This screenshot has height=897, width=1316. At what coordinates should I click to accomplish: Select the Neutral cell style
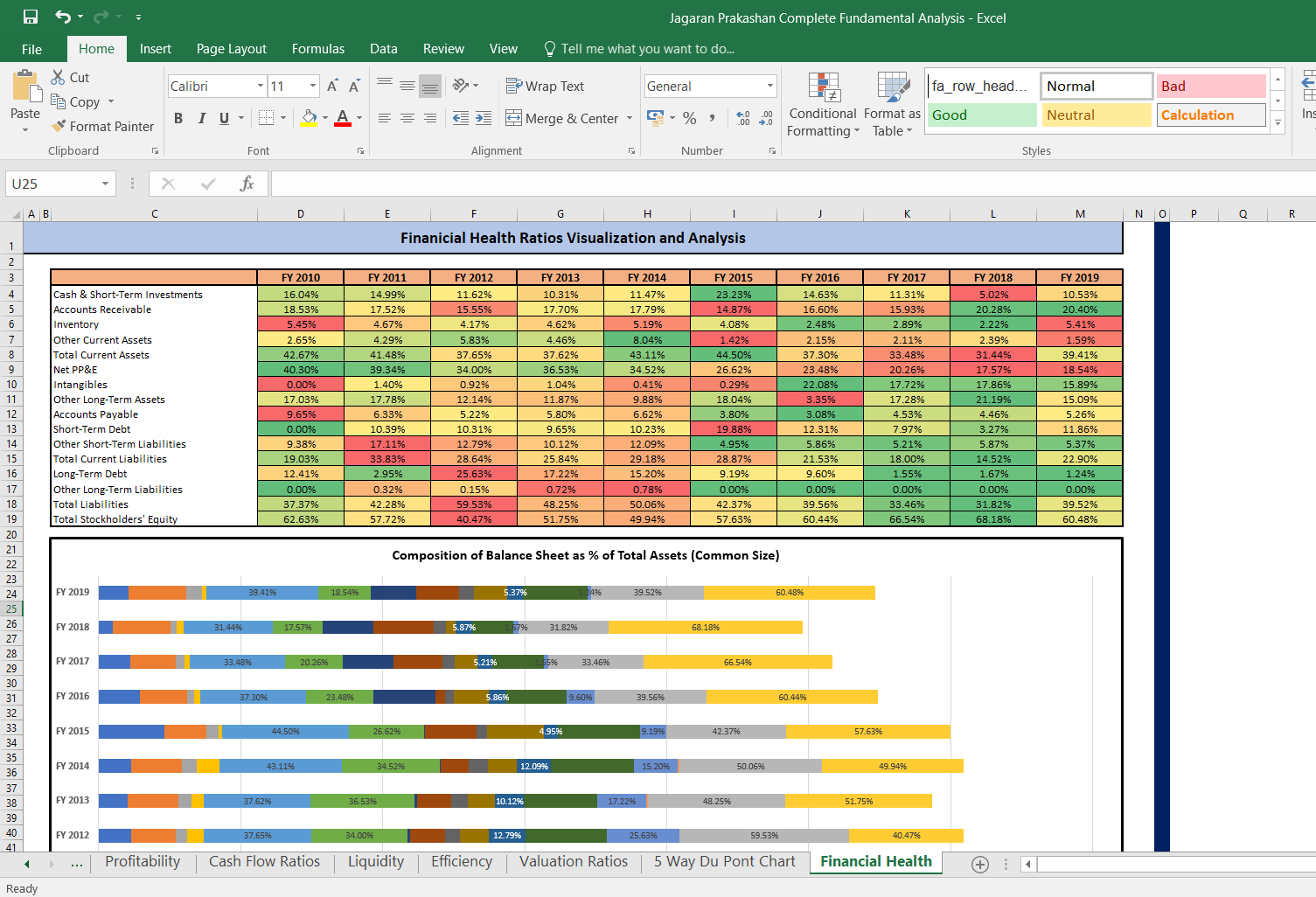click(x=1097, y=115)
